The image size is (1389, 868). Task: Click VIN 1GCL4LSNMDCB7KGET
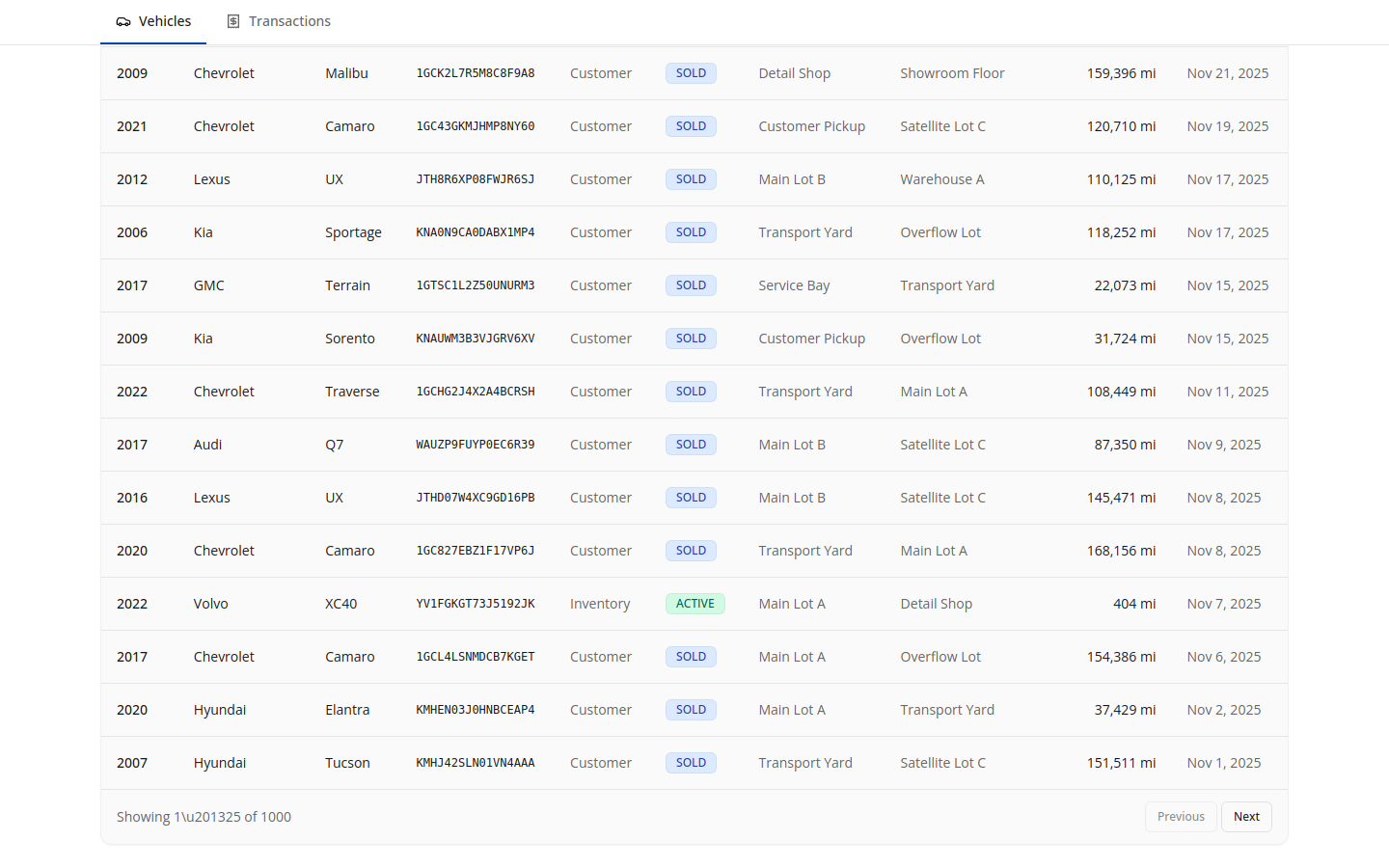(476, 657)
